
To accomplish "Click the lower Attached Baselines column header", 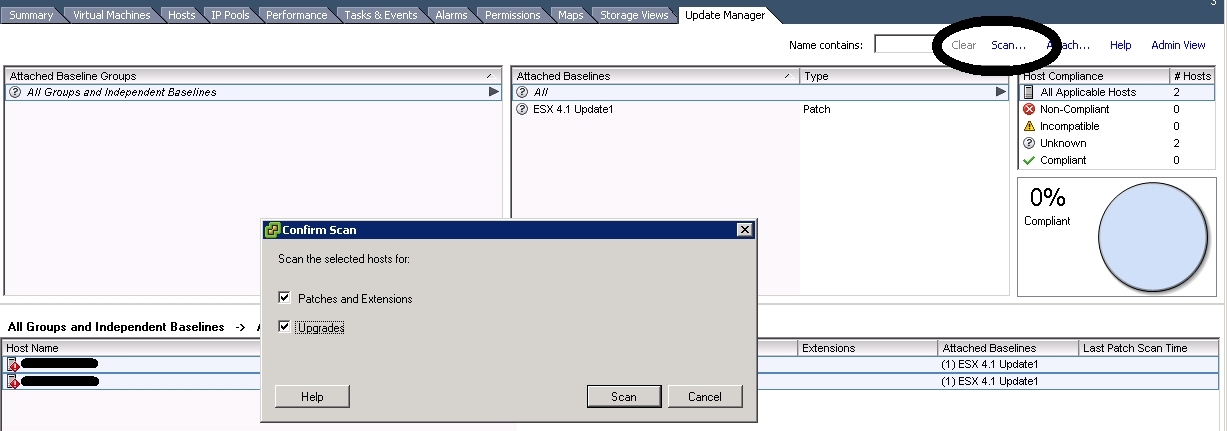I will (x=1008, y=348).
